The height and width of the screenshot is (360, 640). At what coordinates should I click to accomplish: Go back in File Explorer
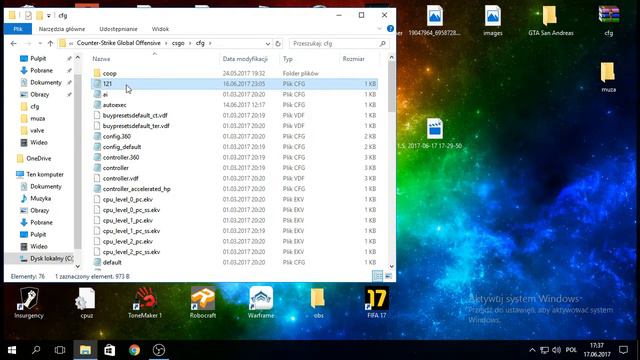[x=13, y=43]
